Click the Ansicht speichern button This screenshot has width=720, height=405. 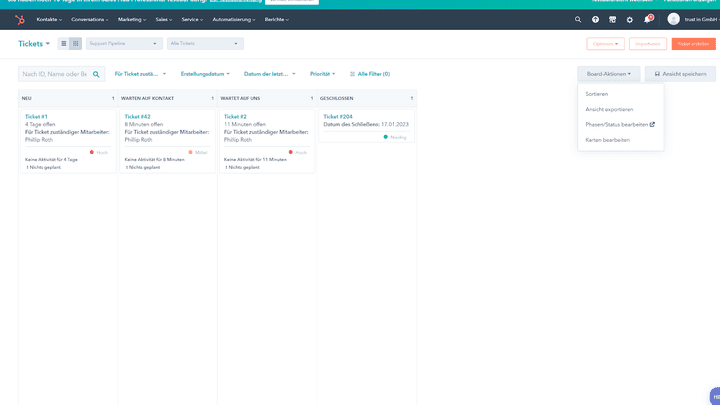pyautogui.click(x=680, y=74)
